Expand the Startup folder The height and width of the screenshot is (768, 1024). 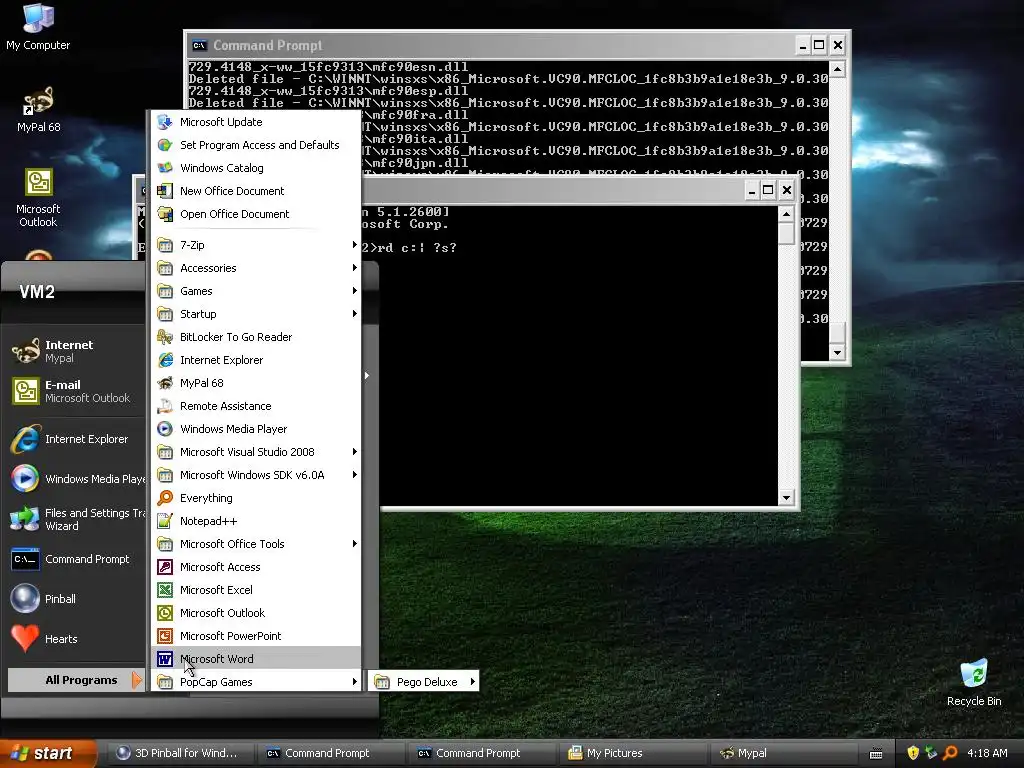256,313
